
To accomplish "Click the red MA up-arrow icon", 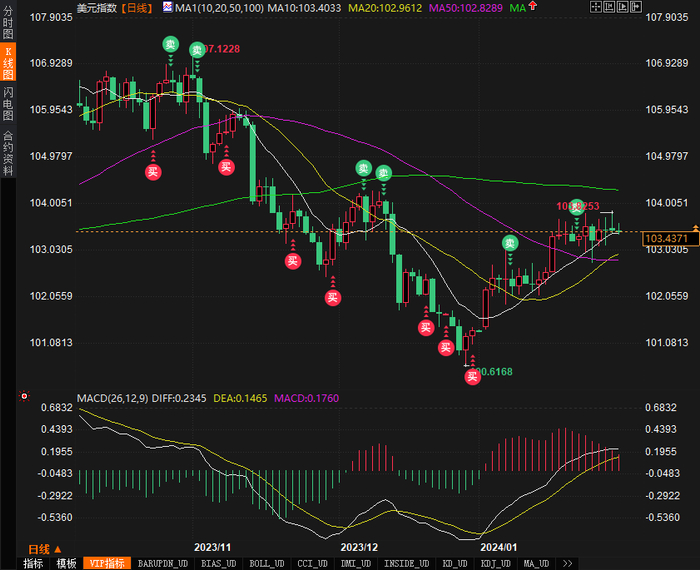I will tap(533, 6).
